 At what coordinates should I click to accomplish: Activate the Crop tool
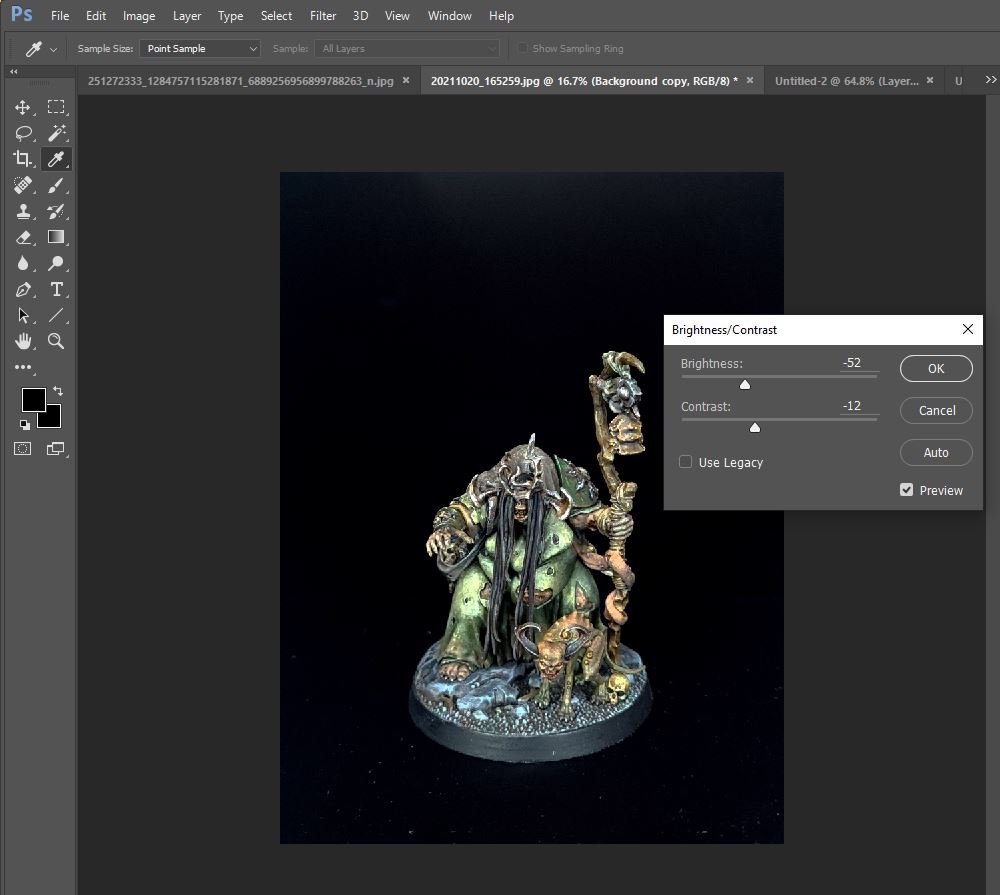(23, 159)
